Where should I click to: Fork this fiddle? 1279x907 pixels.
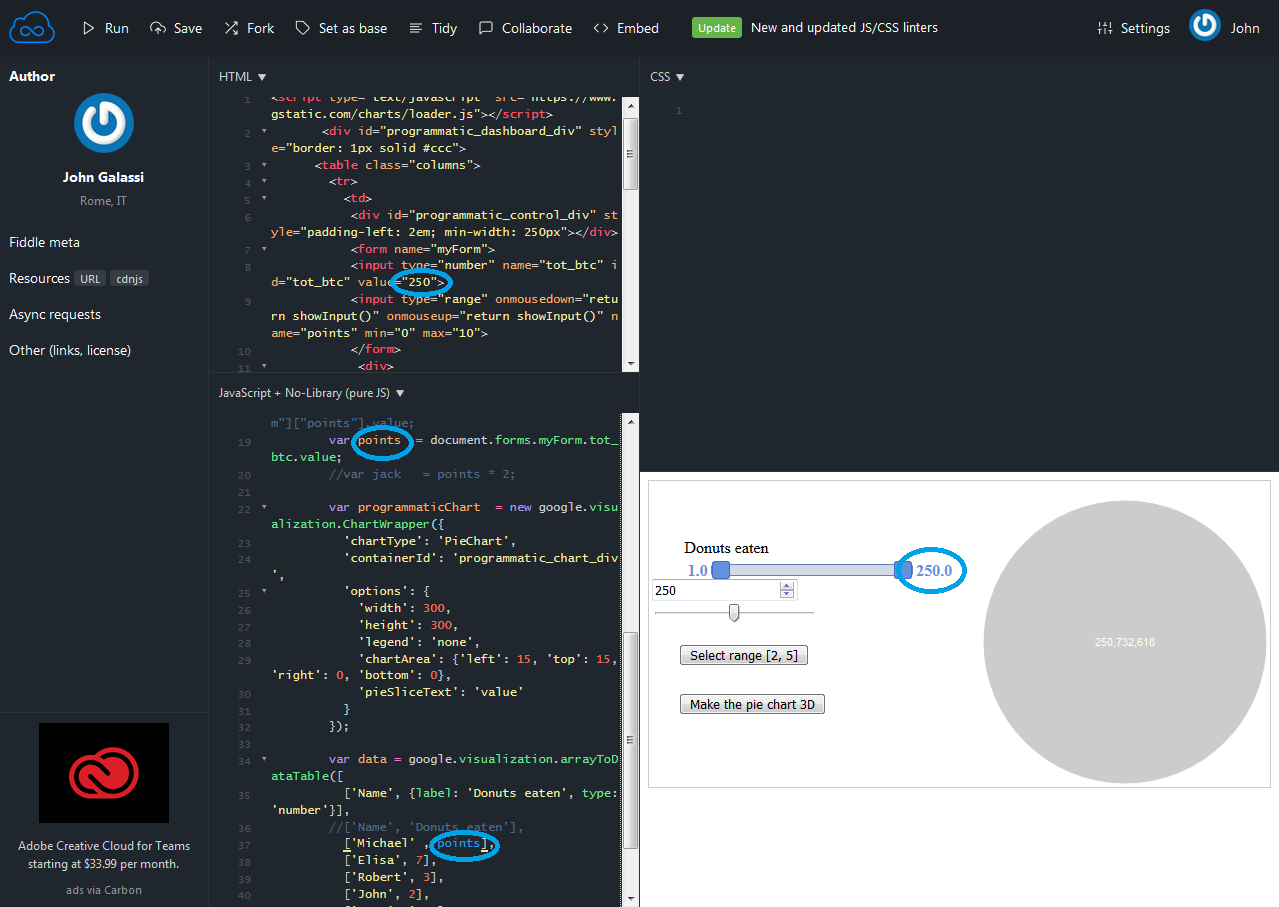pos(249,28)
